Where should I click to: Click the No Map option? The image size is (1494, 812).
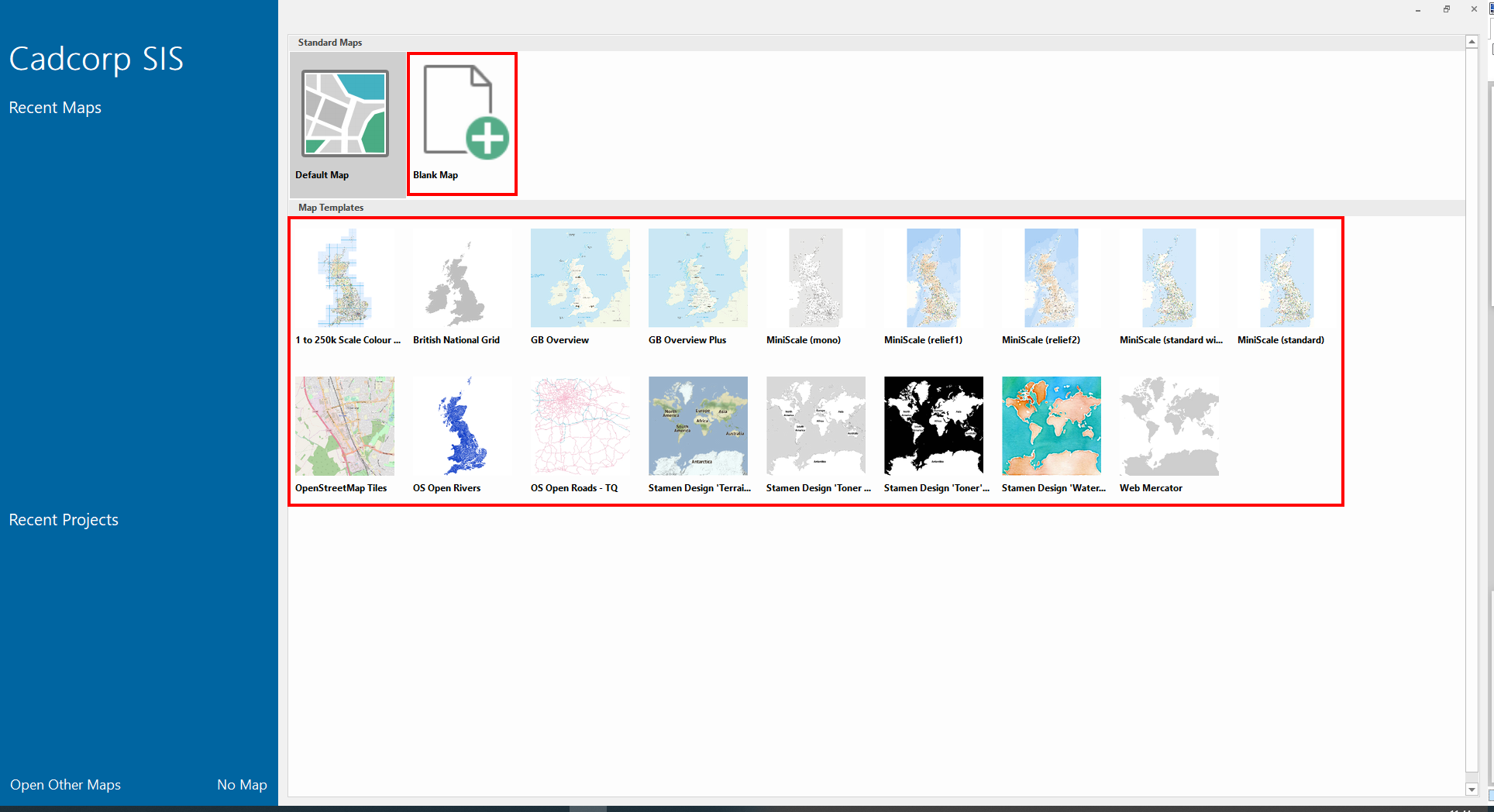[x=242, y=785]
